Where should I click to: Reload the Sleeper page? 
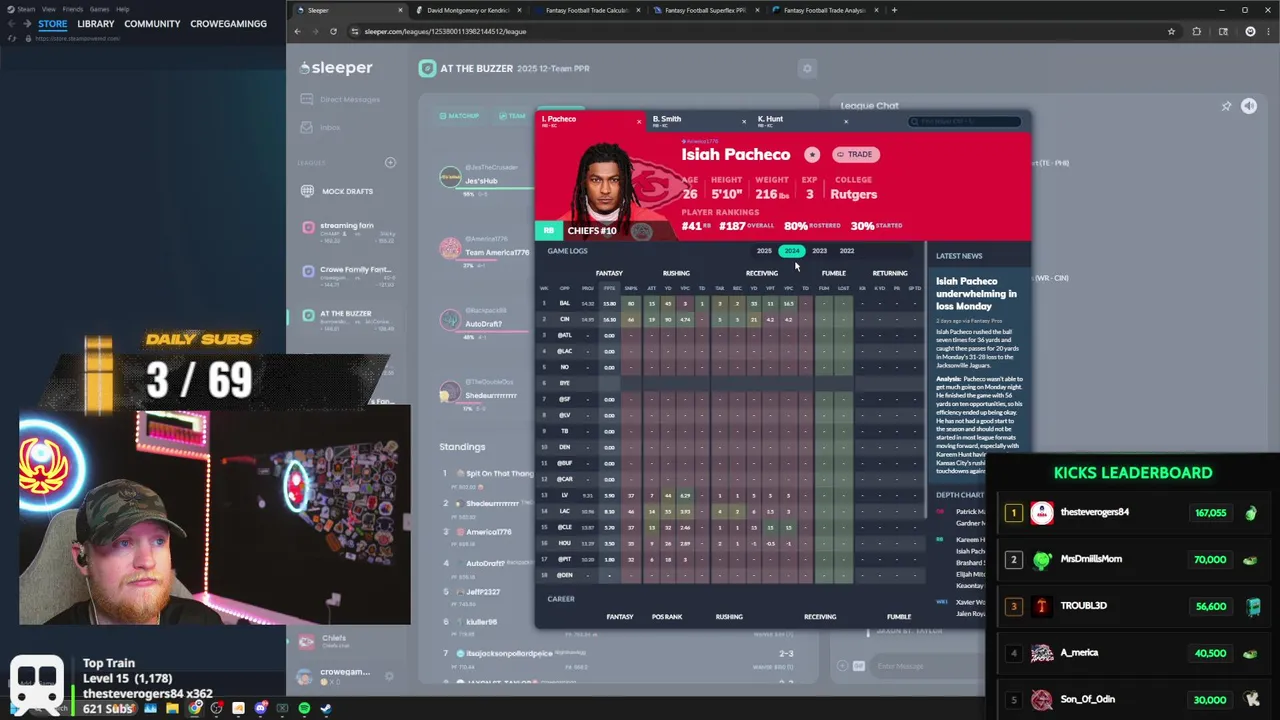point(333,32)
